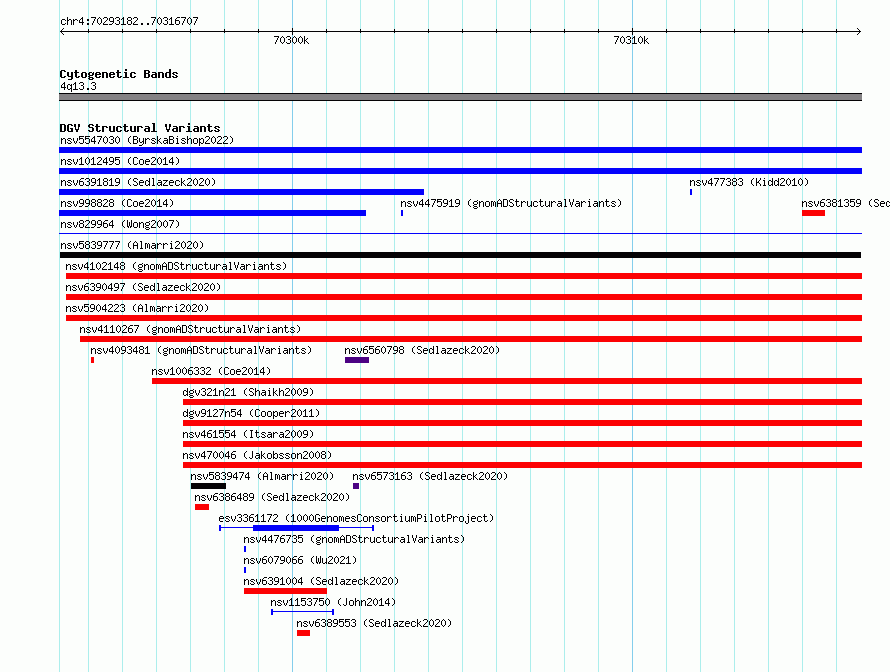Select the dgv9127n54 (Cooper2011) label
Image resolution: width=890 pixels, height=672 pixels.
(x=251, y=413)
